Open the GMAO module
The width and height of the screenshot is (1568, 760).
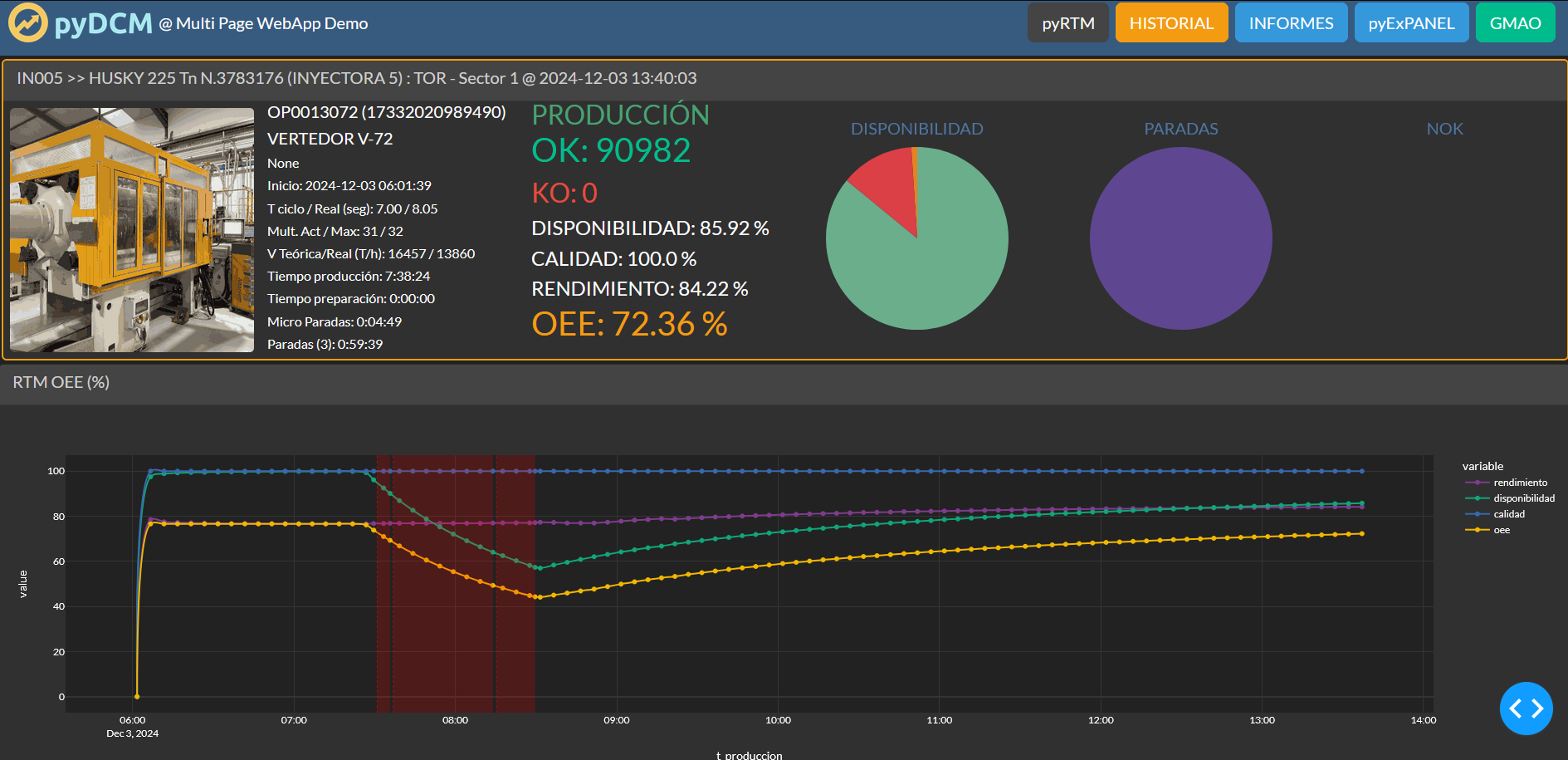pyautogui.click(x=1515, y=22)
